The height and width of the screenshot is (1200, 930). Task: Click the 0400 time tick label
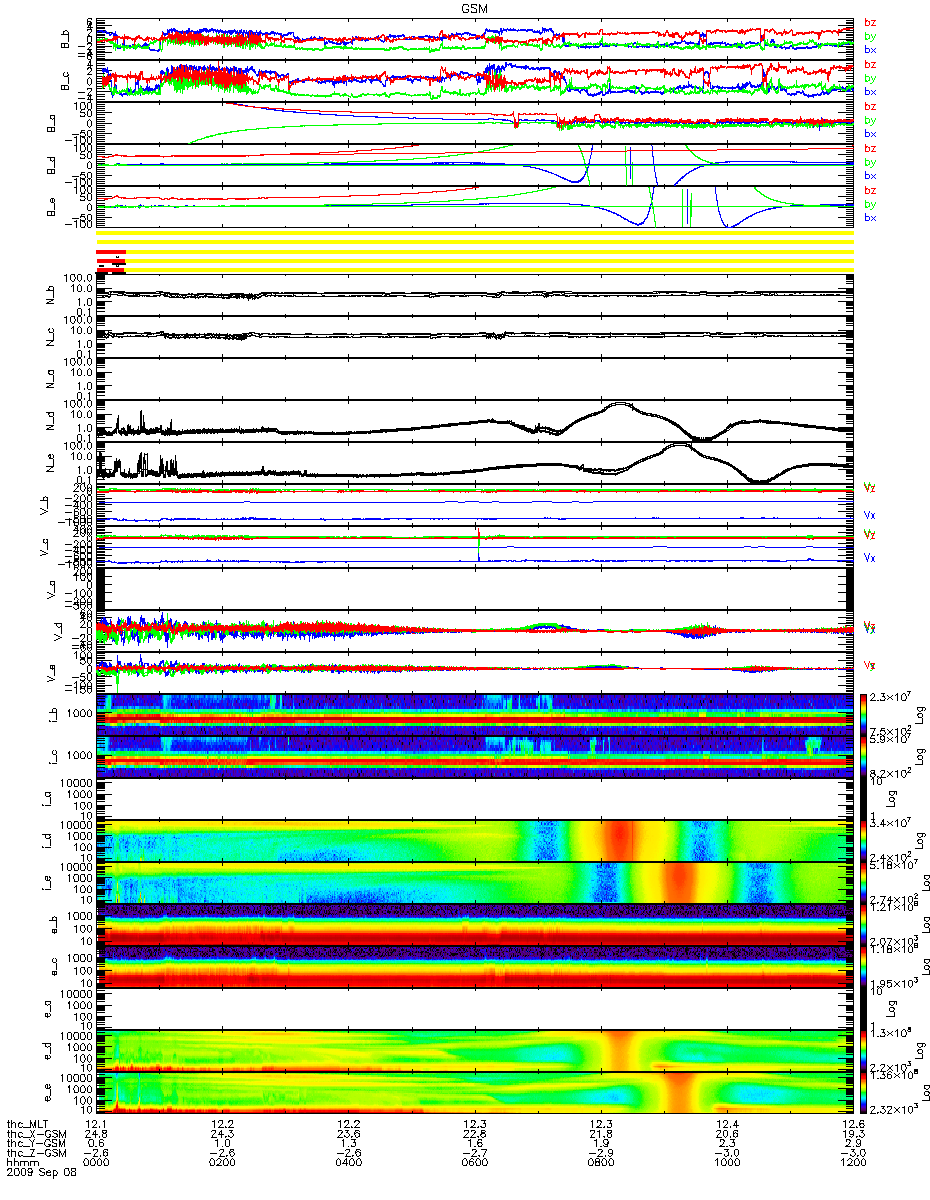click(348, 1164)
